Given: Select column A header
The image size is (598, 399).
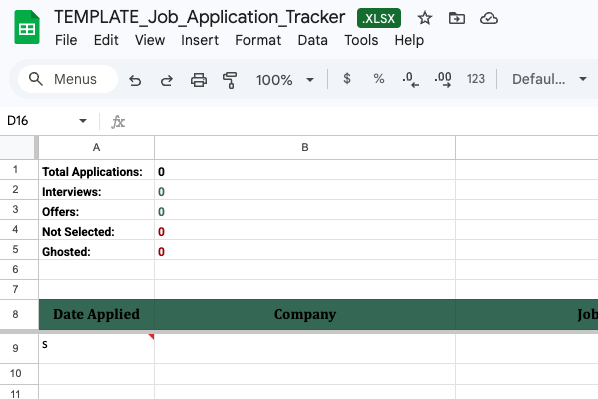Looking at the screenshot, I should (x=96, y=148).
